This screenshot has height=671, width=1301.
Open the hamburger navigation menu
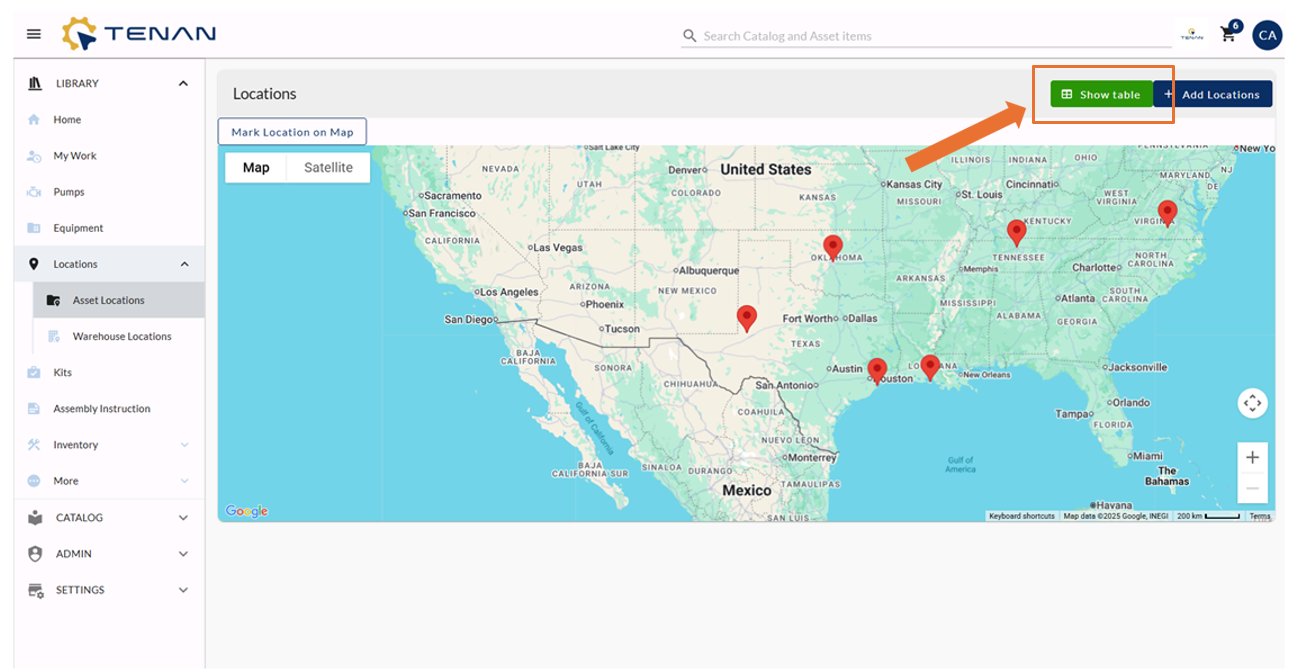tap(34, 34)
